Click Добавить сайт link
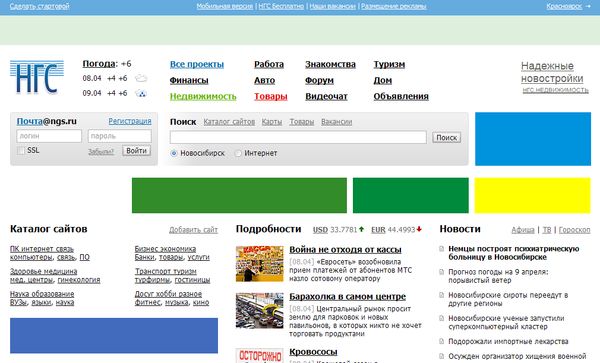The image size is (600, 363). pos(193,230)
